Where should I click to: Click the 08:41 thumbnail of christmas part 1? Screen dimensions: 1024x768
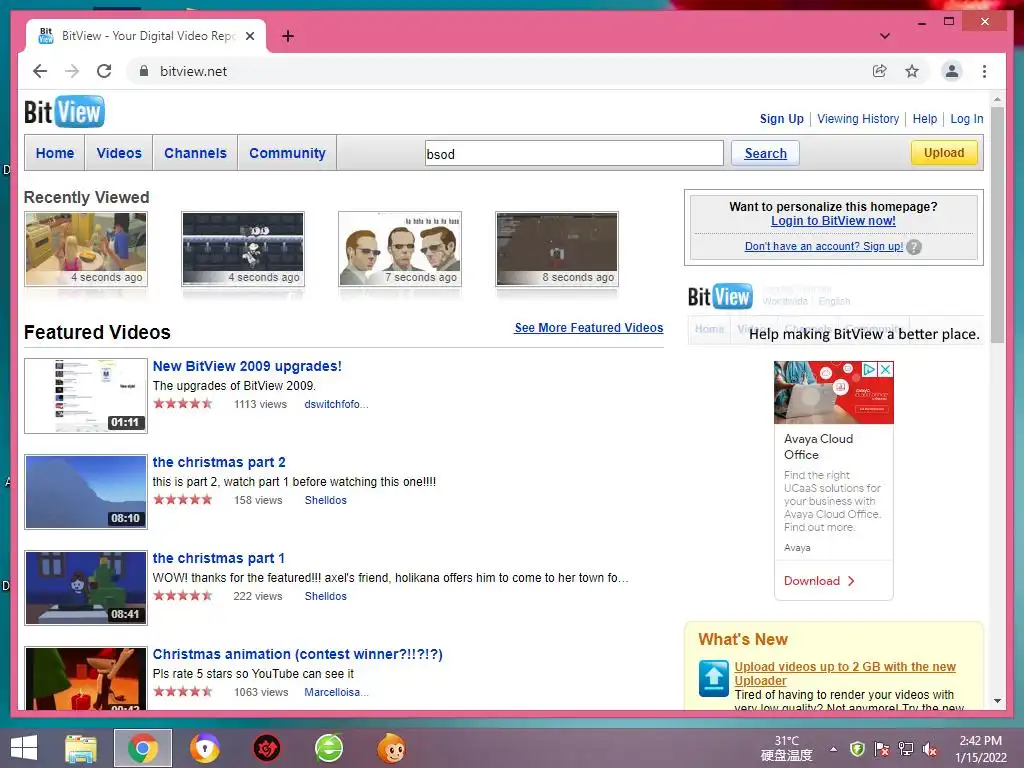point(86,588)
